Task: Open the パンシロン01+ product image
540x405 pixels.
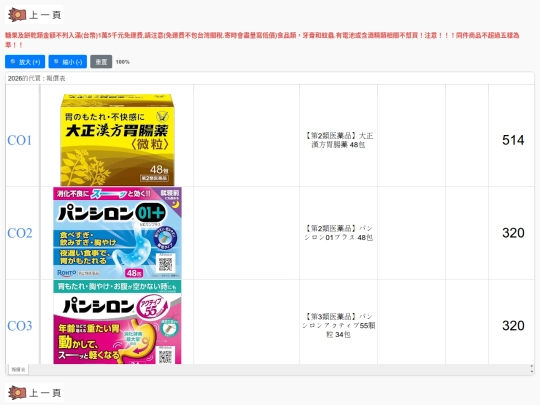Action: point(117,233)
